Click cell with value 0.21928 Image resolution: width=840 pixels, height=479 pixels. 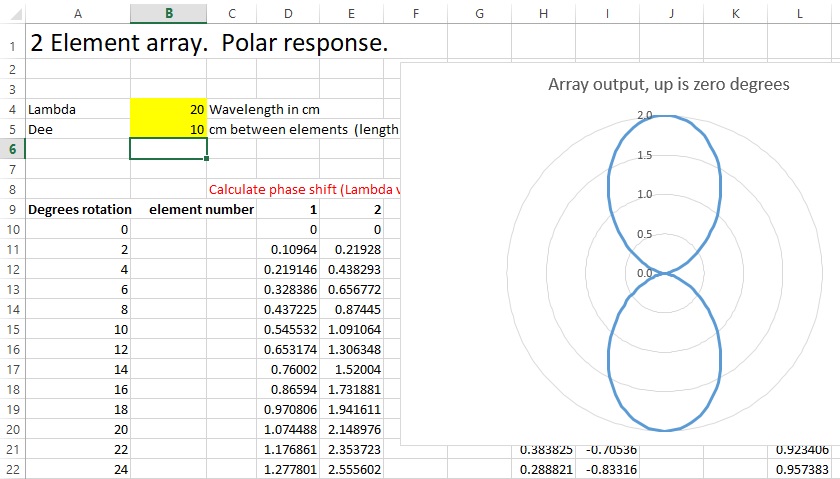[x=351, y=250]
